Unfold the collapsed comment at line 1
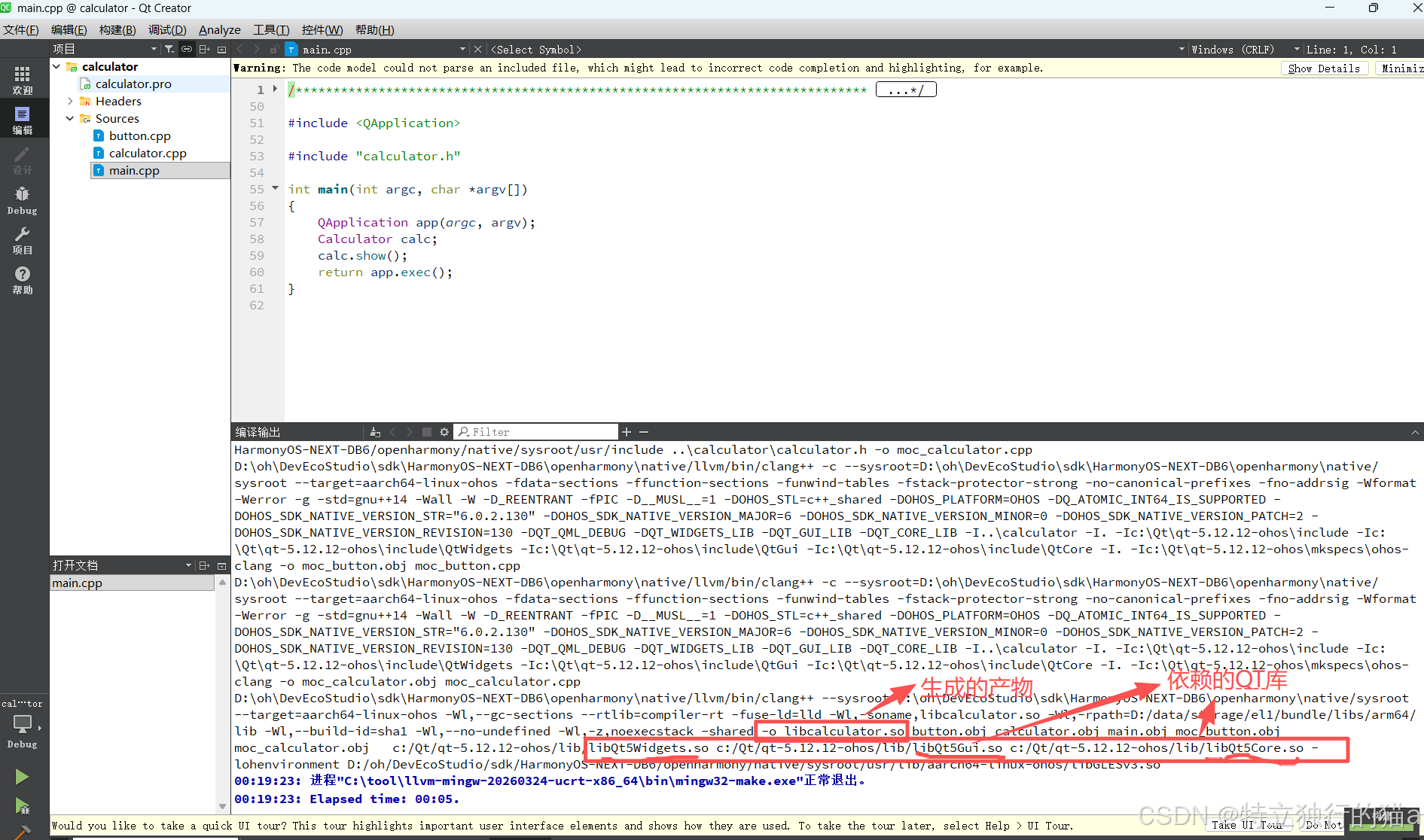 275,89
